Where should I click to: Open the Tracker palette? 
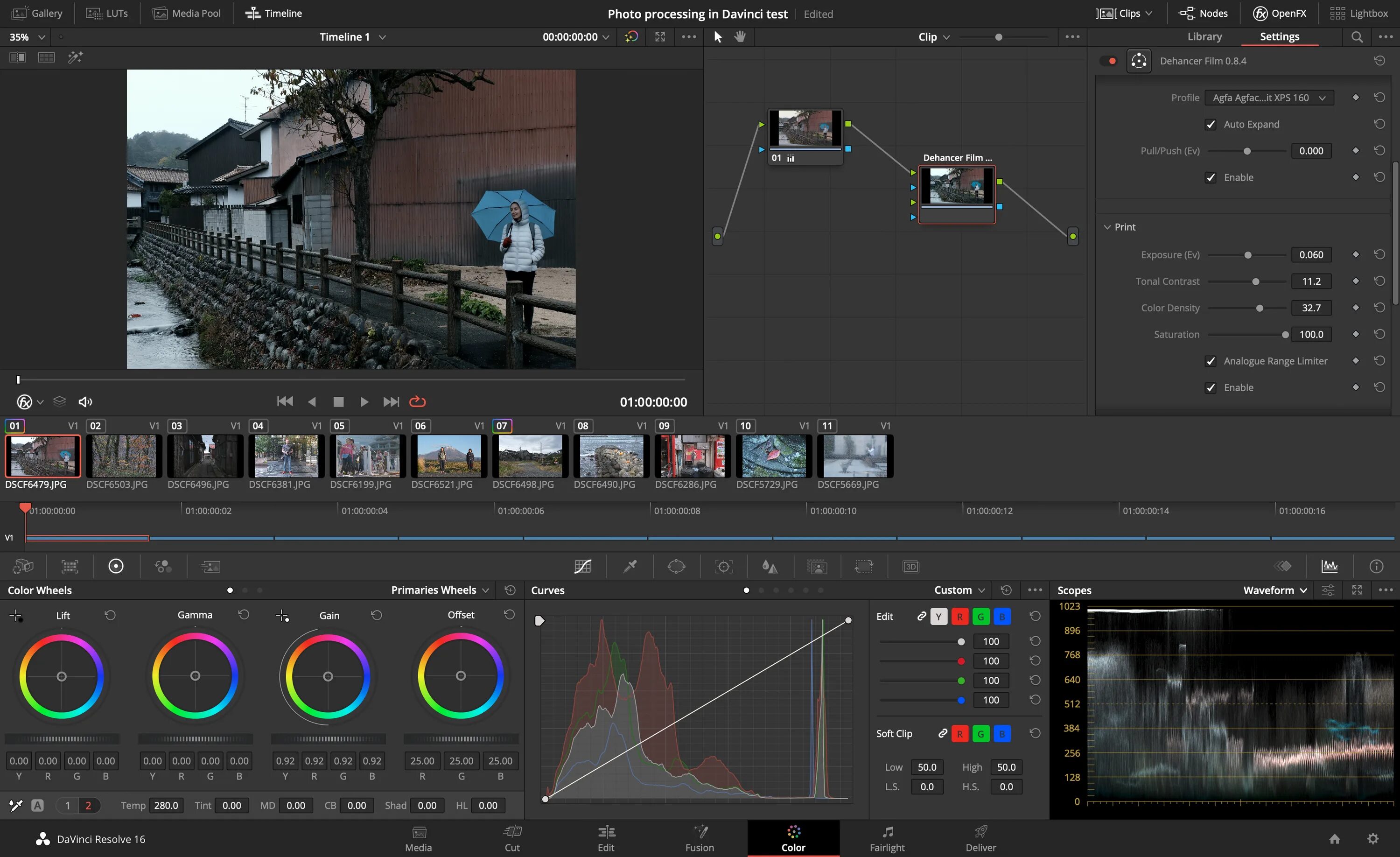click(x=723, y=567)
